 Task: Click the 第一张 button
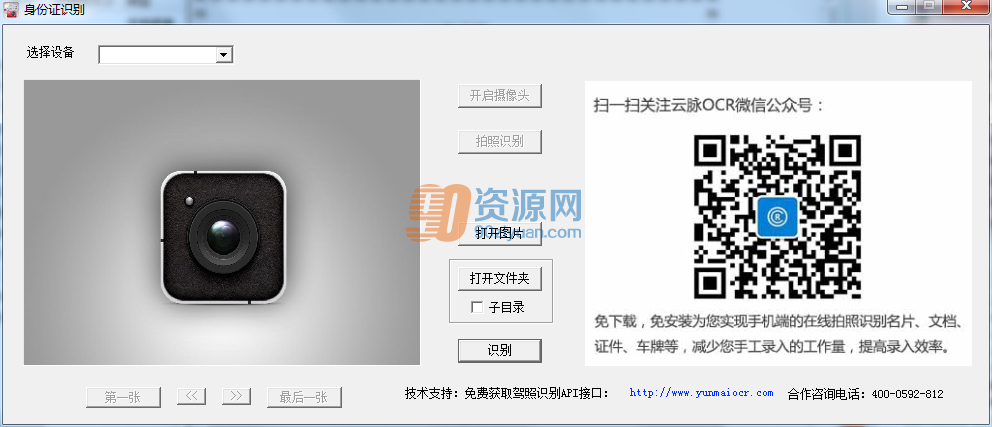click(123, 397)
